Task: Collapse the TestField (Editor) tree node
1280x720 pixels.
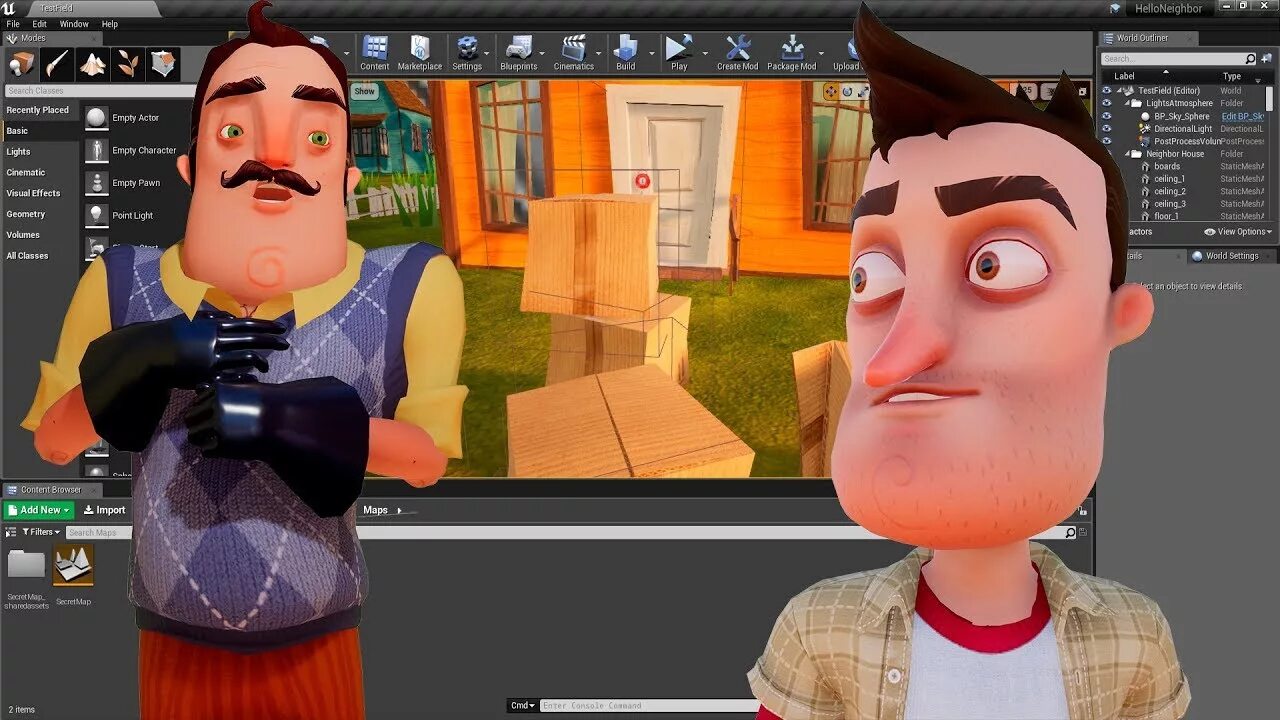Action: tap(1120, 91)
